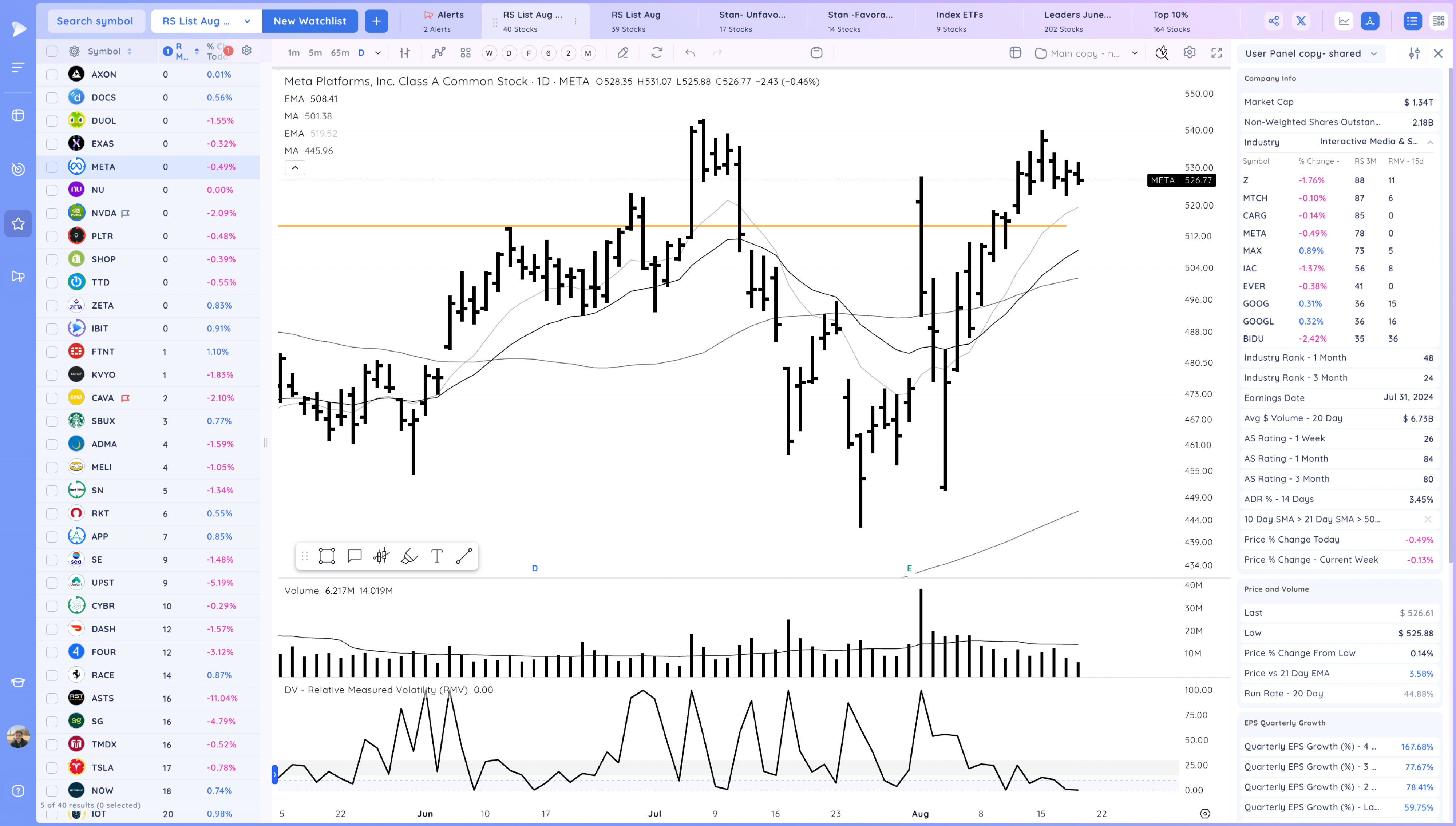
Task: Select the trend line drawing tool
Action: [464, 556]
